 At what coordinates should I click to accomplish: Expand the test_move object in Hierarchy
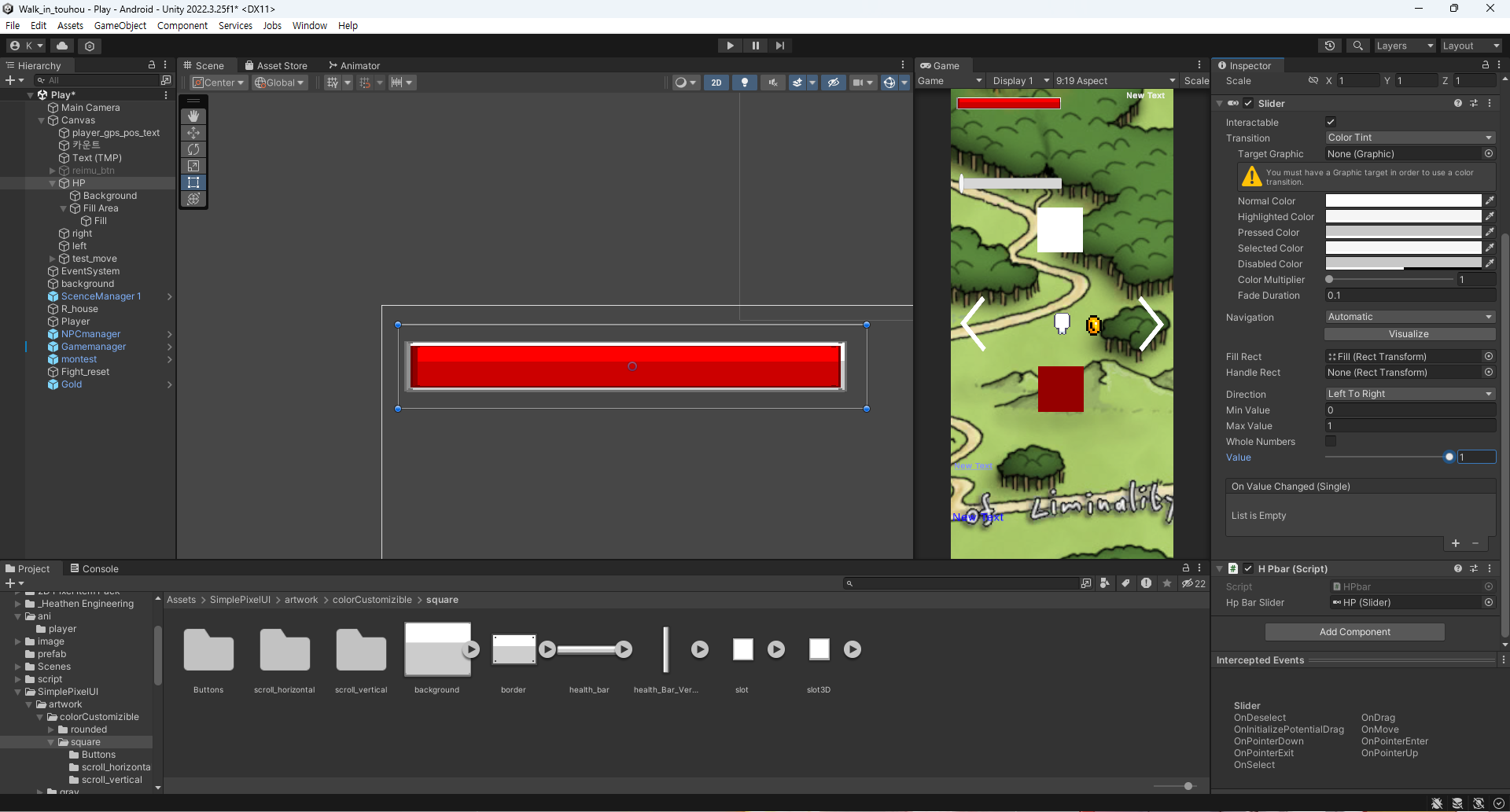click(x=53, y=259)
